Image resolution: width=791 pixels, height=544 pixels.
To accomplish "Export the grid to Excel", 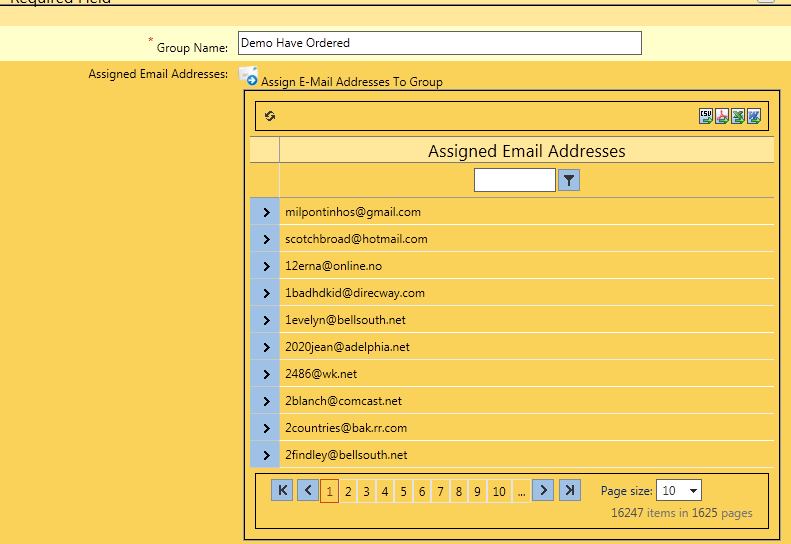I will coord(738,116).
